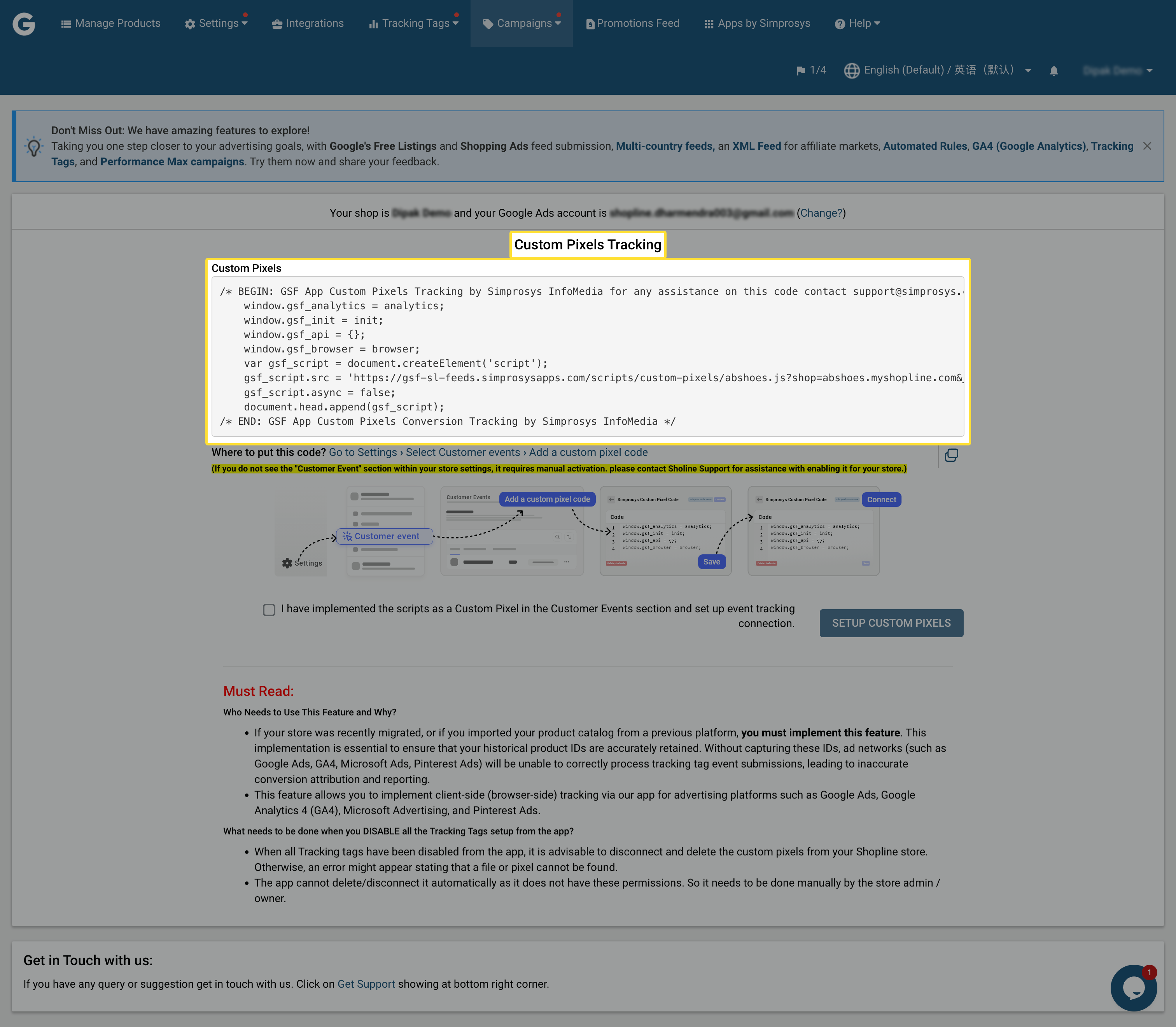Copy the custom pixel code using the copy icon
This screenshot has width=1176, height=1027.
click(x=951, y=455)
